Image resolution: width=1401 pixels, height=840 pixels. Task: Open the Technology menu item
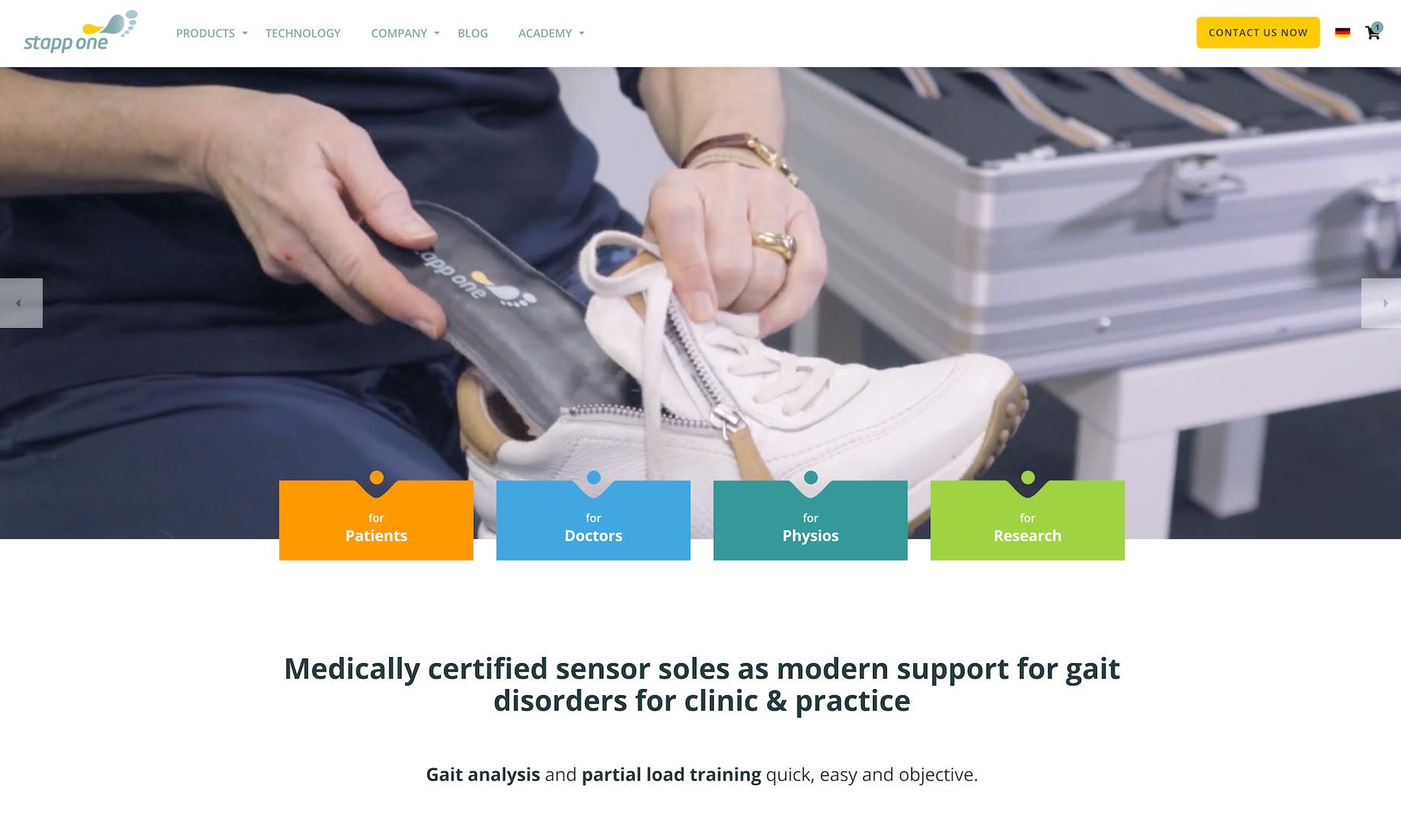pyautogui.click(x=302, y=33)
